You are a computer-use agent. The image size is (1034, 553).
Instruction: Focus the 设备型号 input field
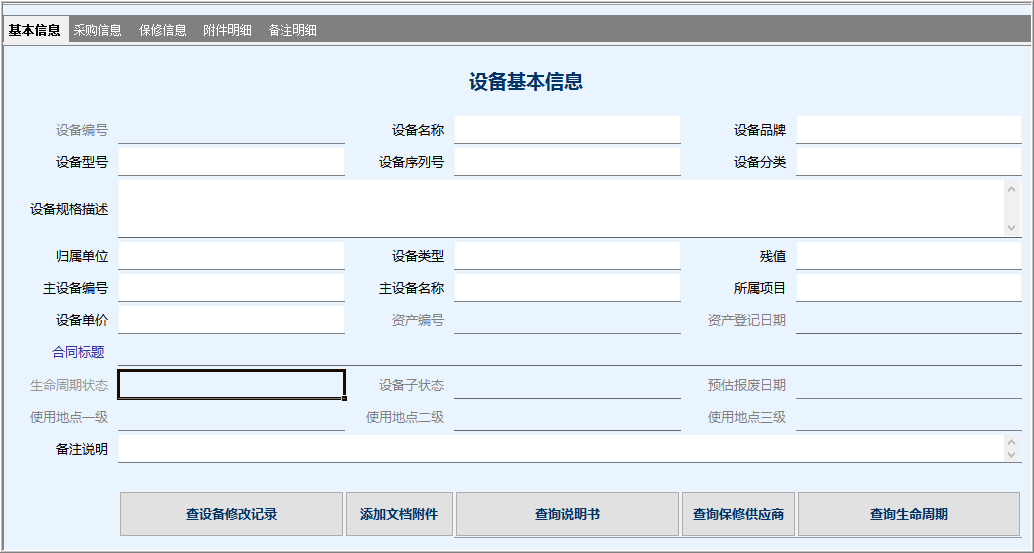click(x=231, y=161)
